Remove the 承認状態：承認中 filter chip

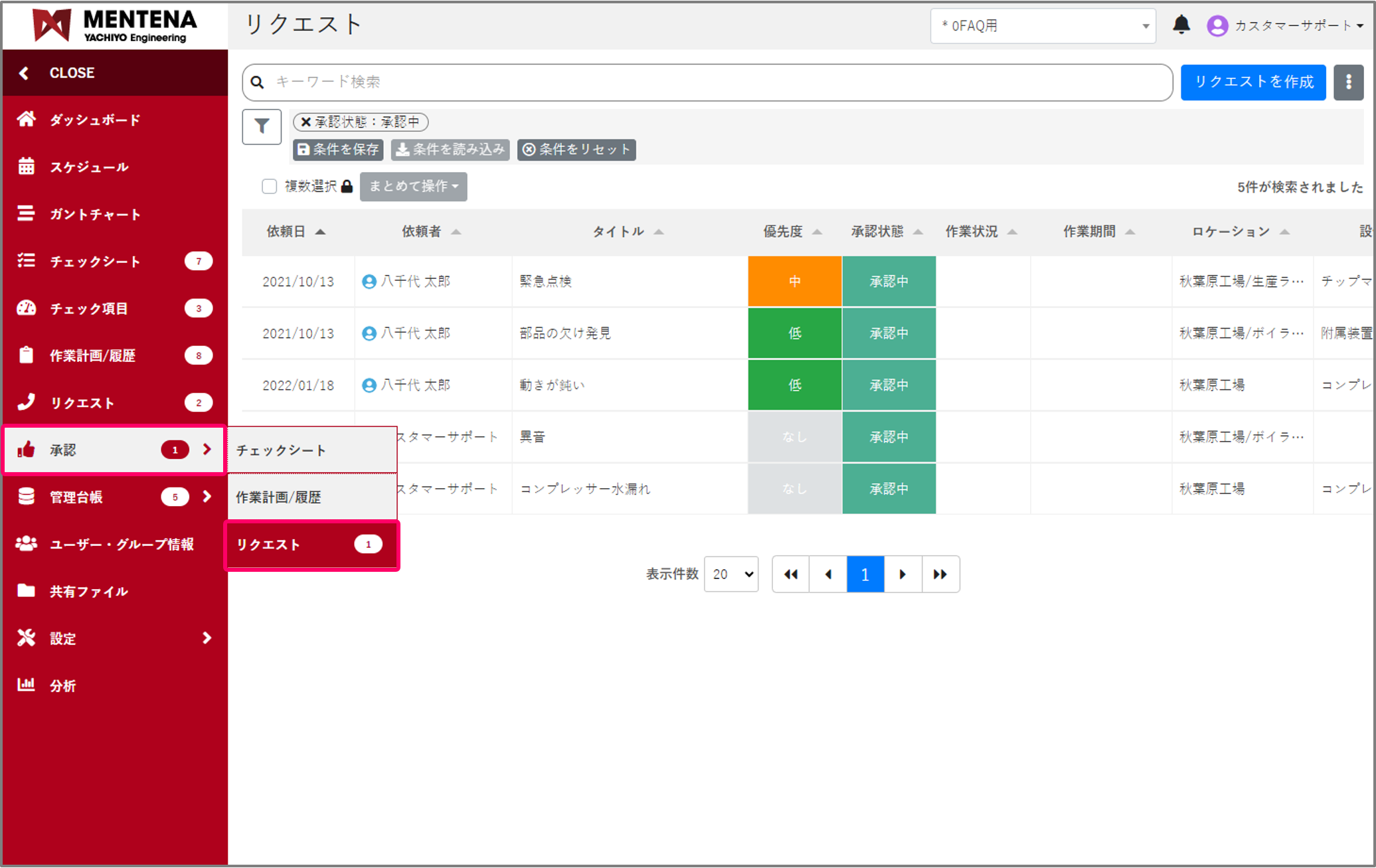[x=305, y=122]
